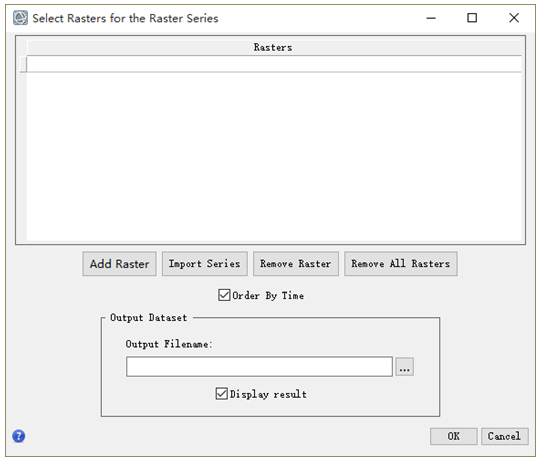Disable the Display result checkbox
Image resolution: width=544 pixels, height=460 pixels.
pos(221,394)
